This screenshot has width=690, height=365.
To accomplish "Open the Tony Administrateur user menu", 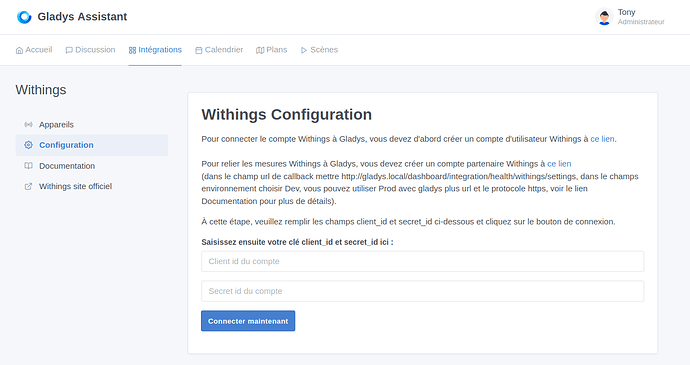I will coord(630,17).
